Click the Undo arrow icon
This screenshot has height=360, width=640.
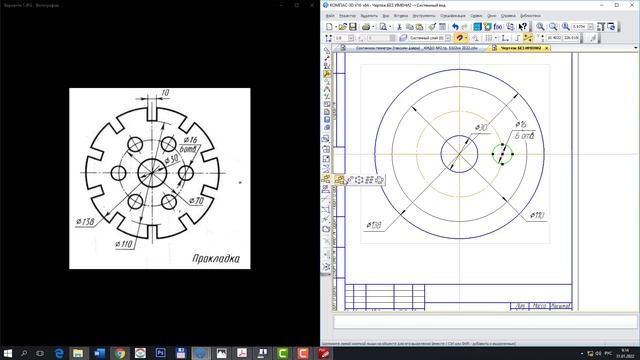(x=455, y=27)
